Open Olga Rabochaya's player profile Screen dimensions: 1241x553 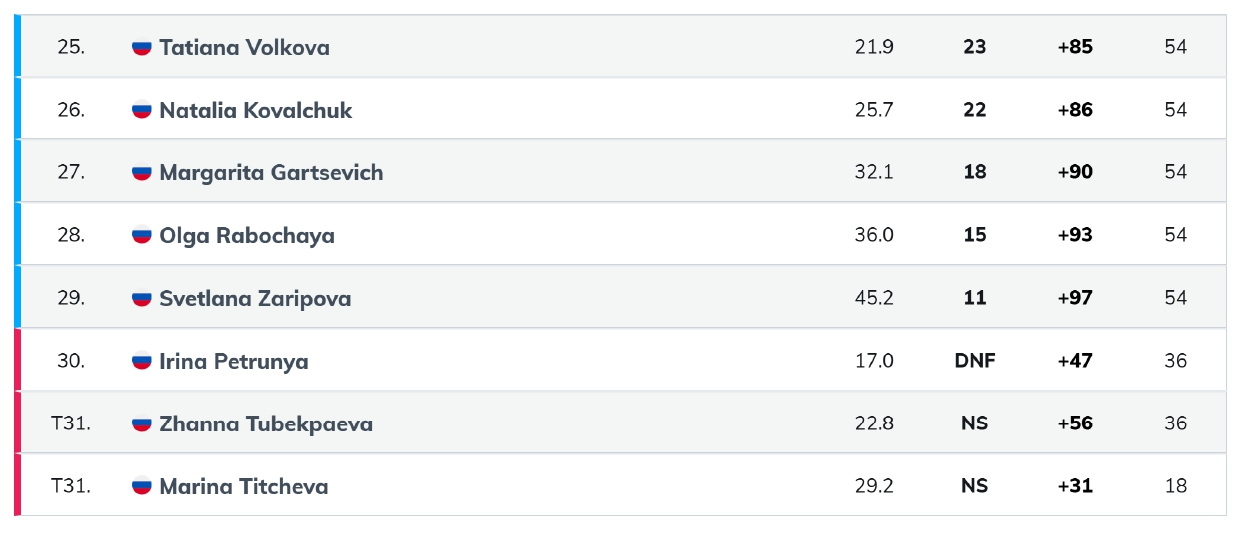(247, 236)
